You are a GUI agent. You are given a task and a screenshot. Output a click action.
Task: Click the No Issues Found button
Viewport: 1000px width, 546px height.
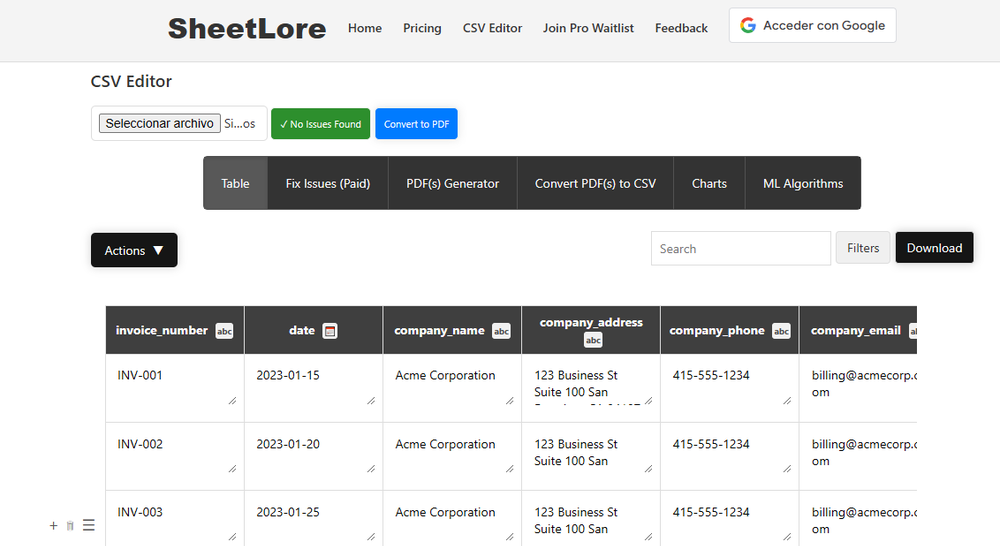[x=320, y=124]
